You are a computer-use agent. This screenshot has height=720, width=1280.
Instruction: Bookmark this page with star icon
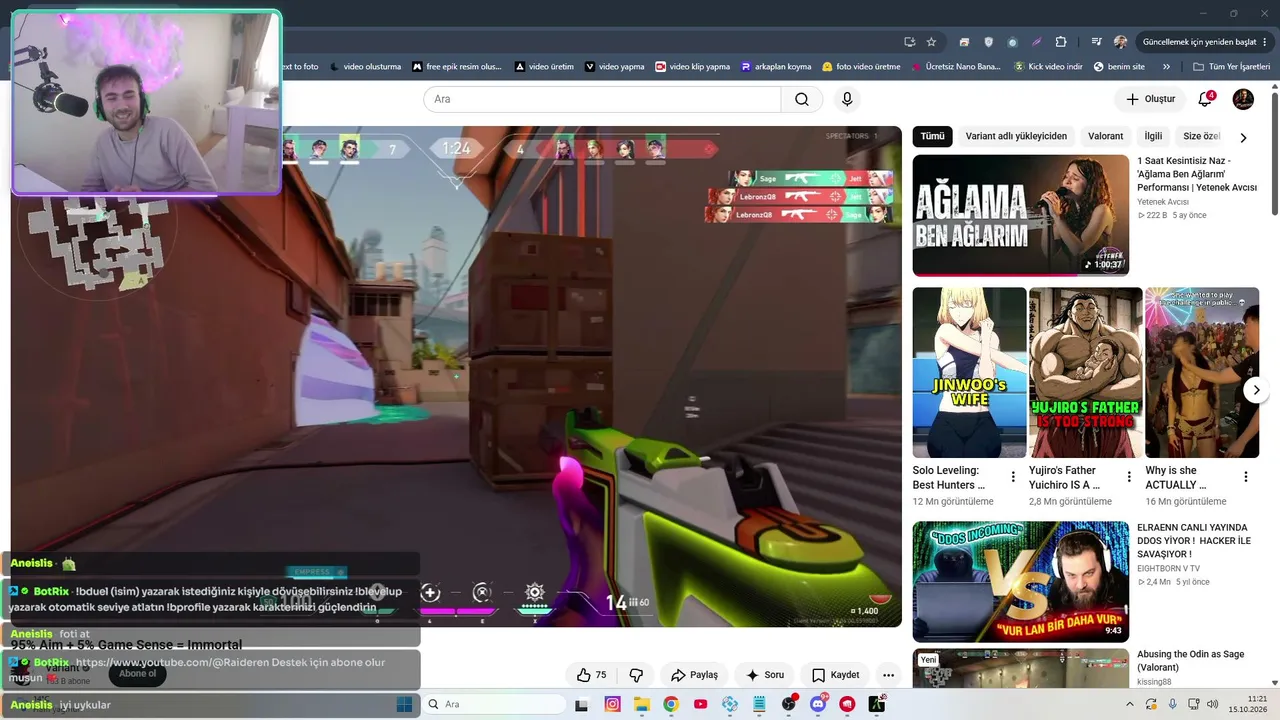[931, 42]
